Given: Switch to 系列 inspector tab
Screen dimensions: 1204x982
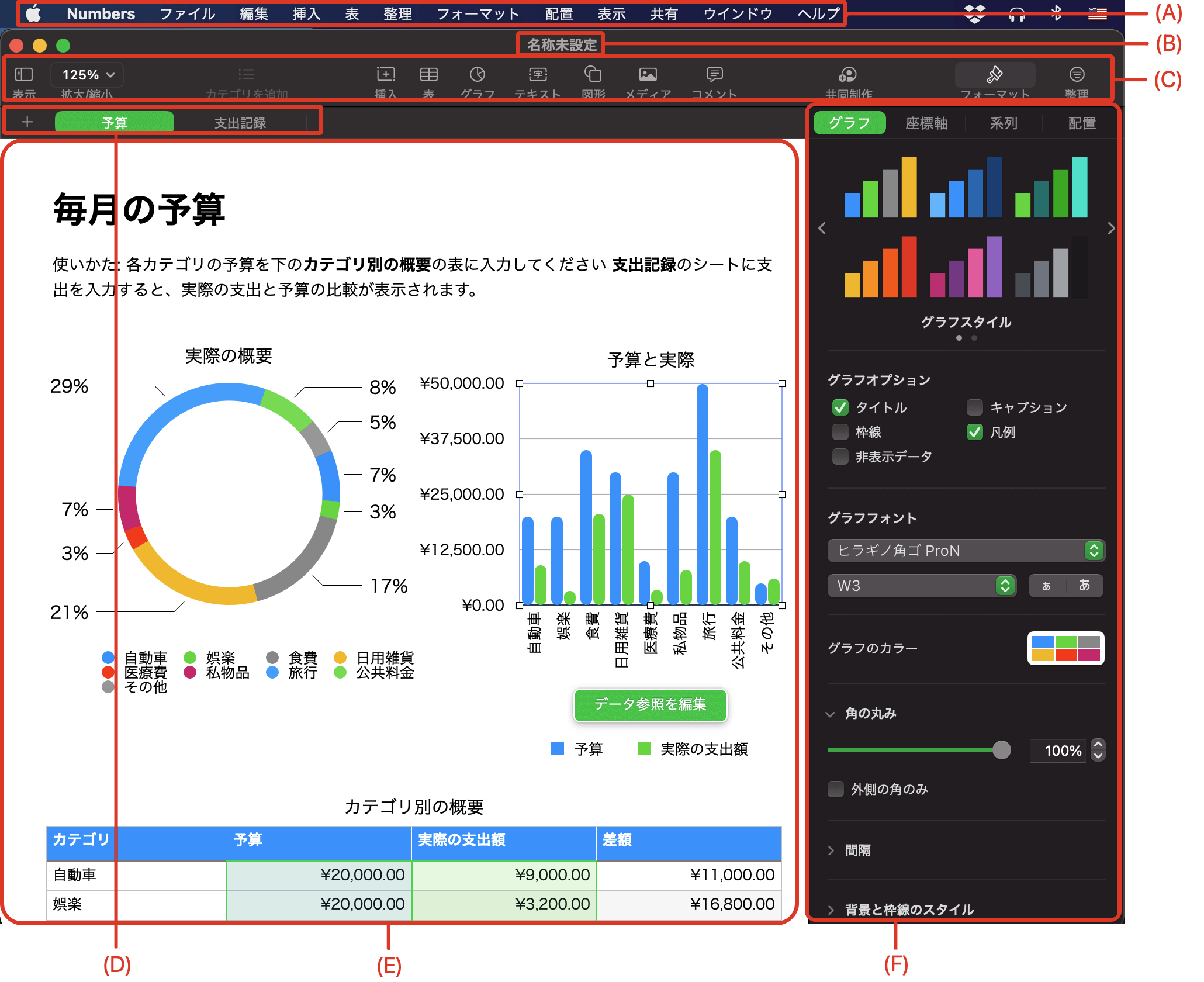Looking at the screenshot, I should [x=1004, y=123].
